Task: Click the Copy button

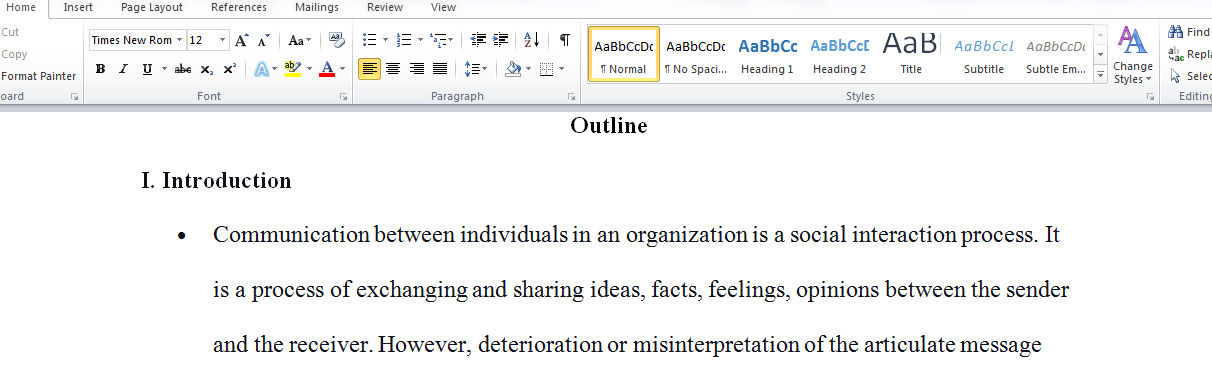Action: (14, 54)
